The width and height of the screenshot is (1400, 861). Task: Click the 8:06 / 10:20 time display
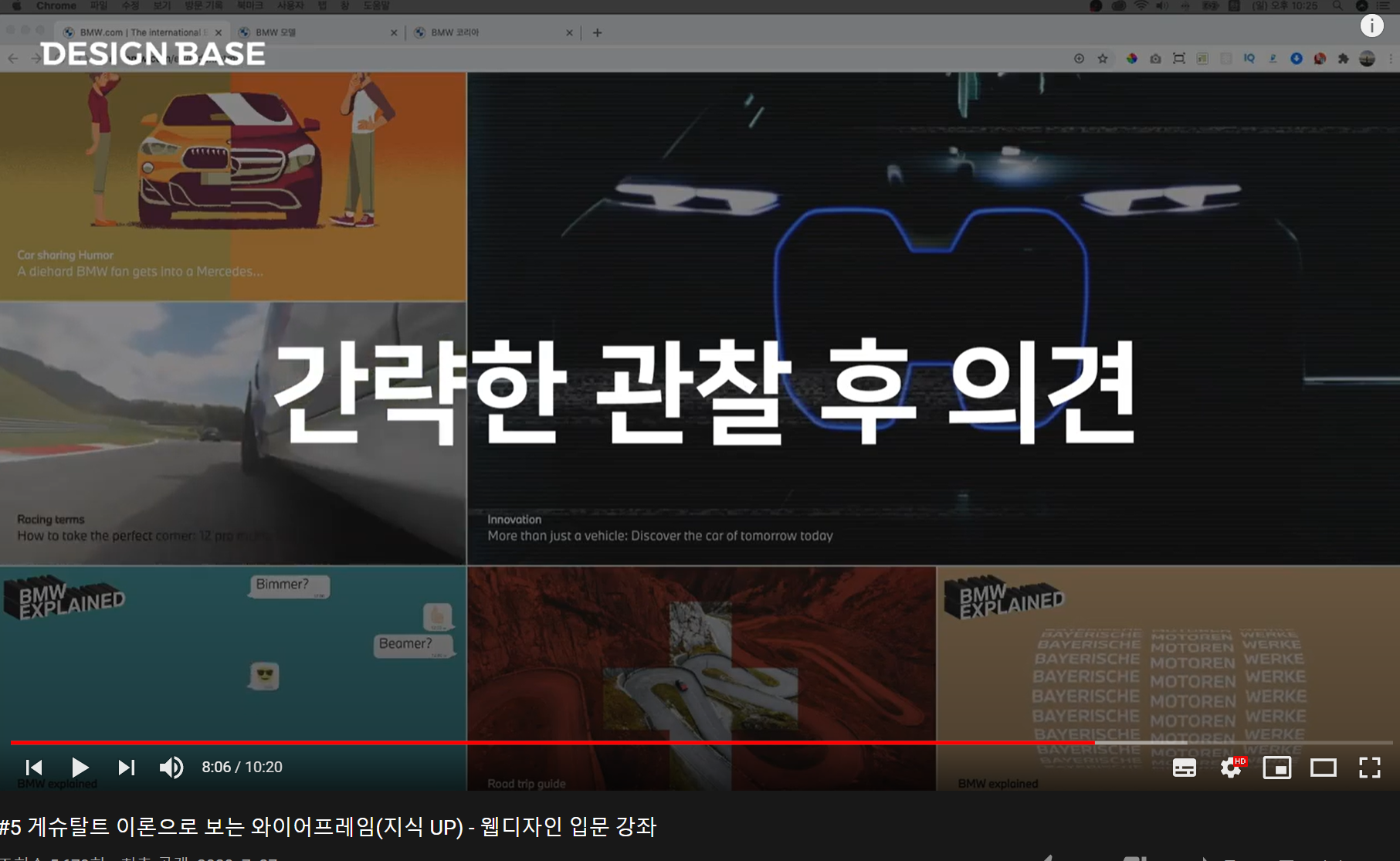[x=242, y=767]
